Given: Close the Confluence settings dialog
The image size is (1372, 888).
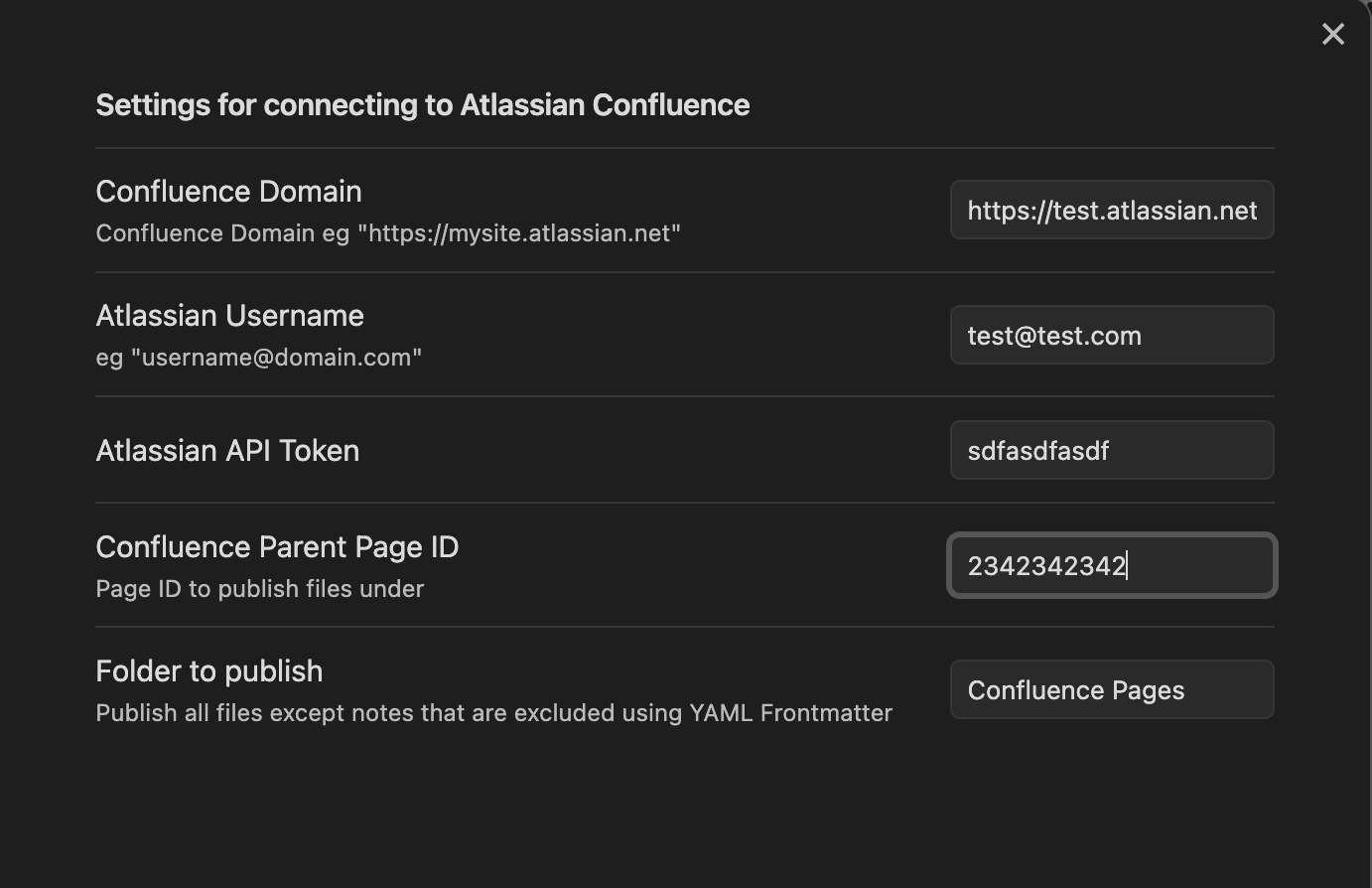Looking at the screenshot, I should [1332, 35].
